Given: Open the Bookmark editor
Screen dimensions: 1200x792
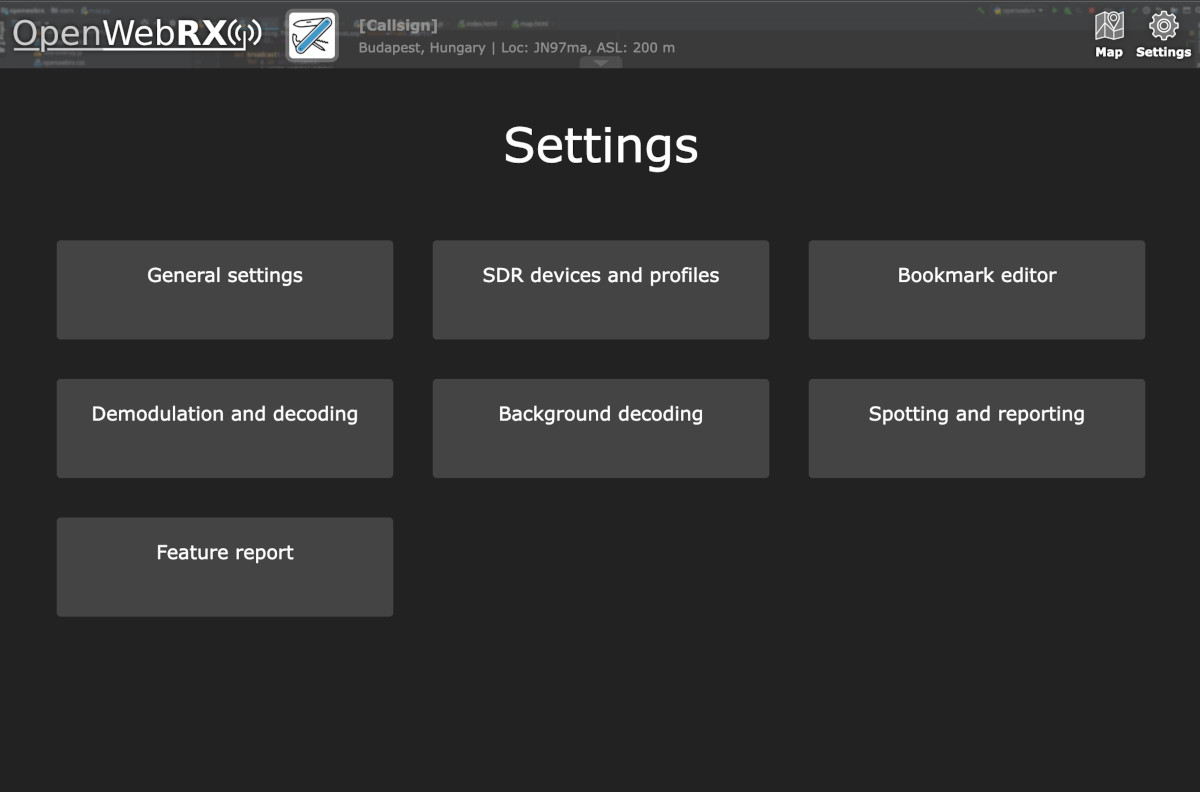Looking at the screenshot, I should [x=976, y=290].
